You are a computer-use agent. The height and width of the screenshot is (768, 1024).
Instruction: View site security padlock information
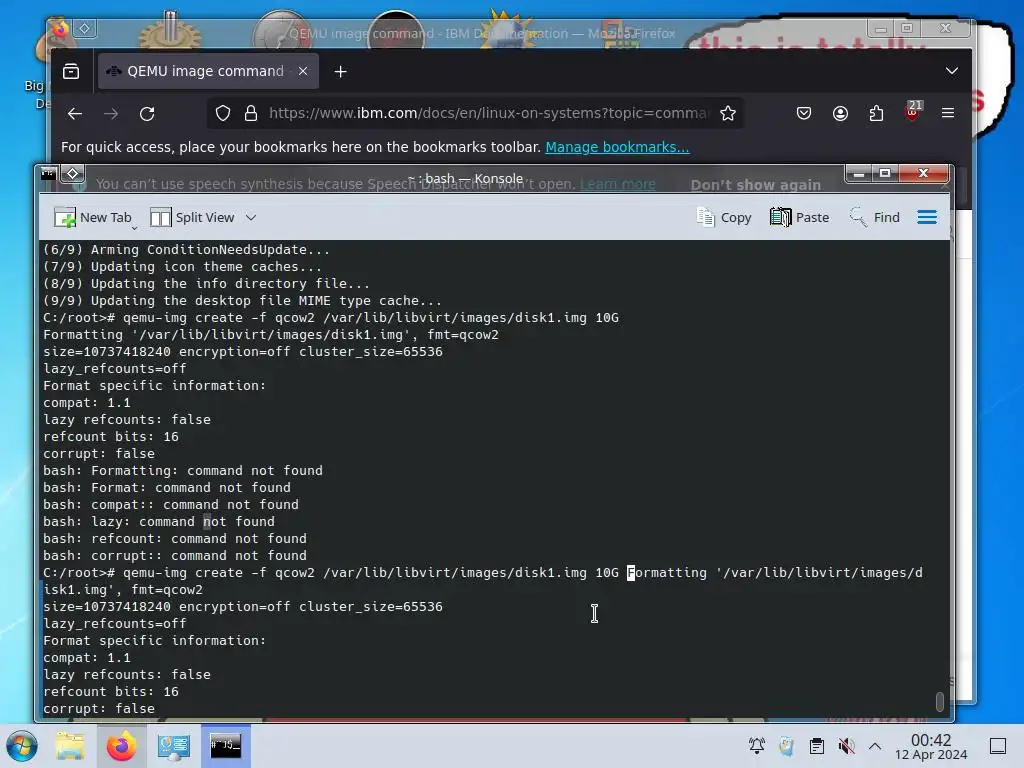pyautogui.click(x=251, y=114)
